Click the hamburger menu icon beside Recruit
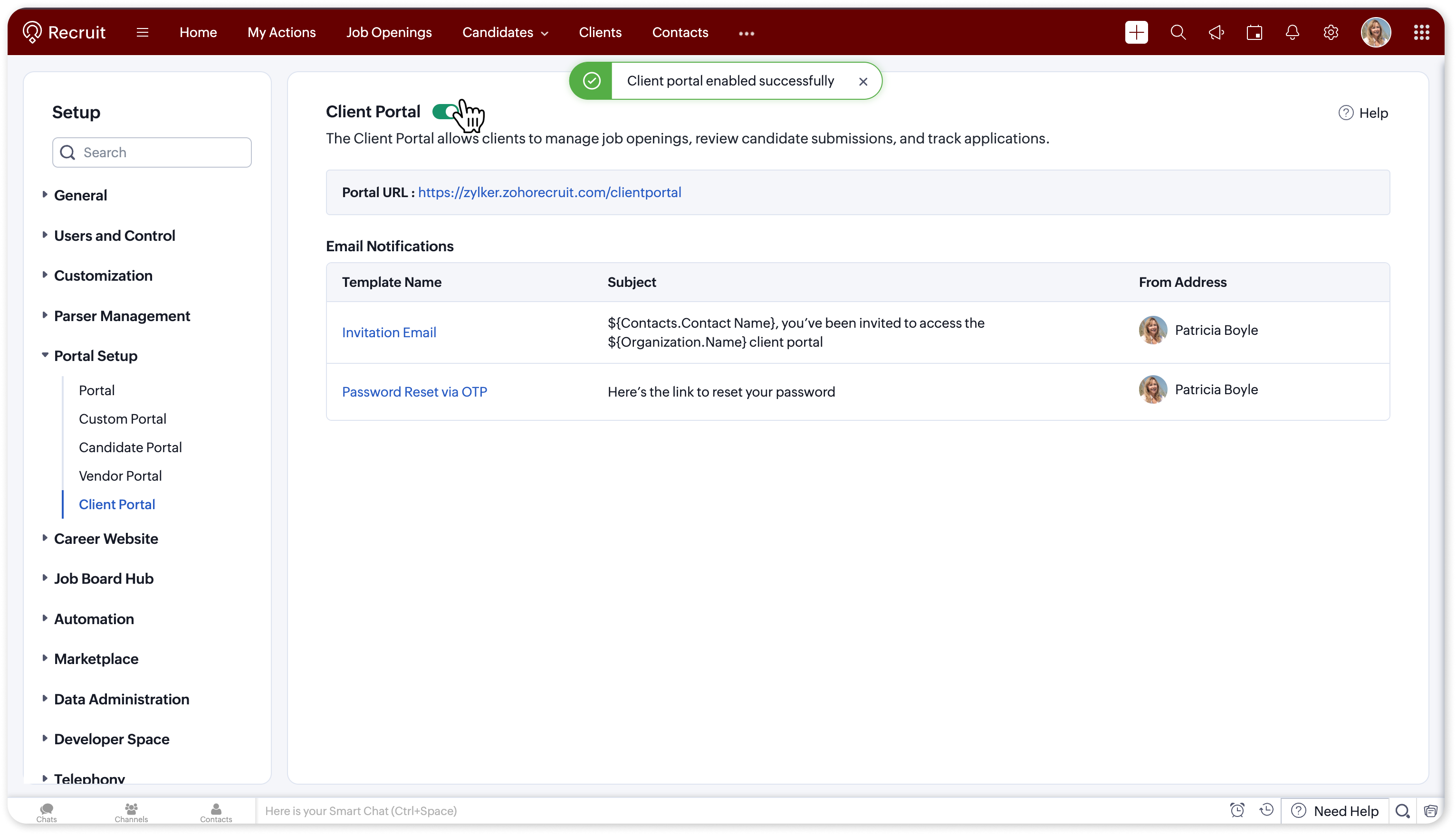1456x835 pixels. [x=142, y=33]
